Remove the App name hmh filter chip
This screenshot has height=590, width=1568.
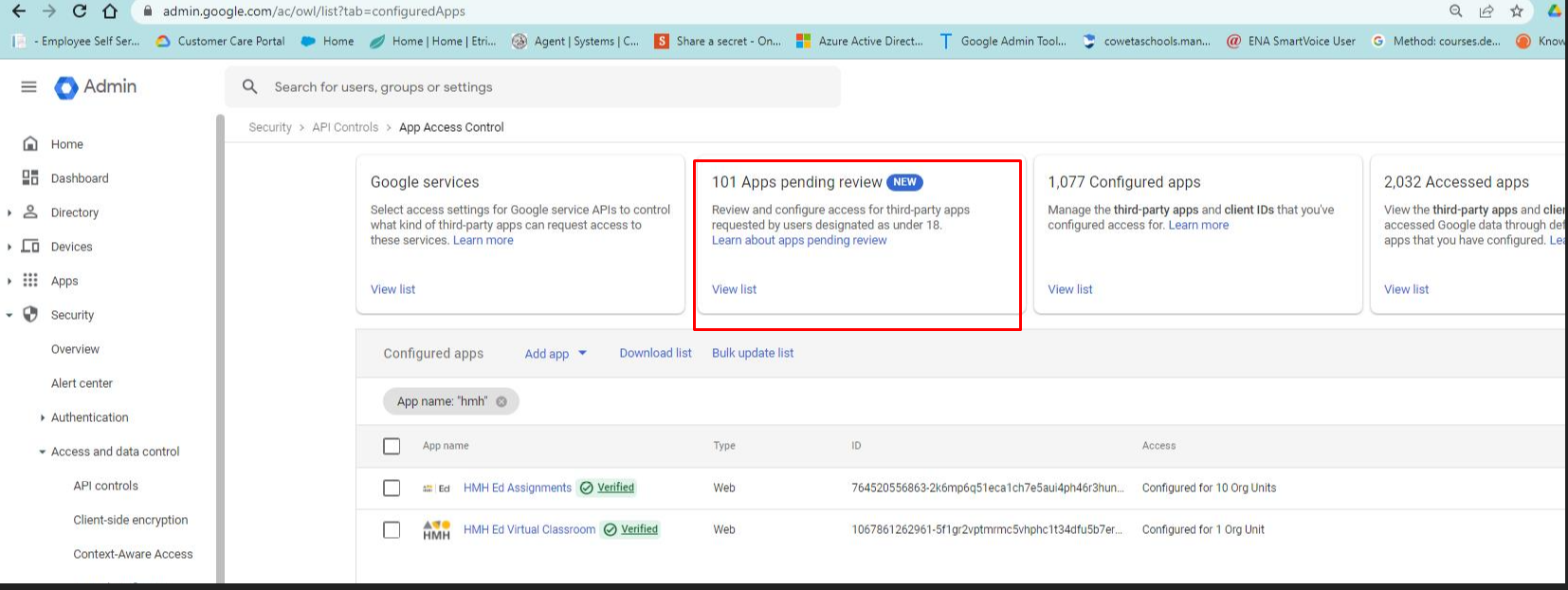click(501, 401)
